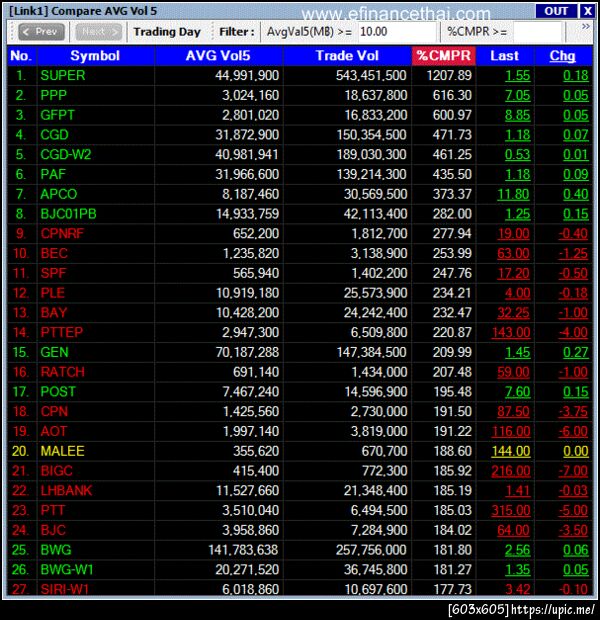Open AOT last price 116.00

tap(511, 431)
